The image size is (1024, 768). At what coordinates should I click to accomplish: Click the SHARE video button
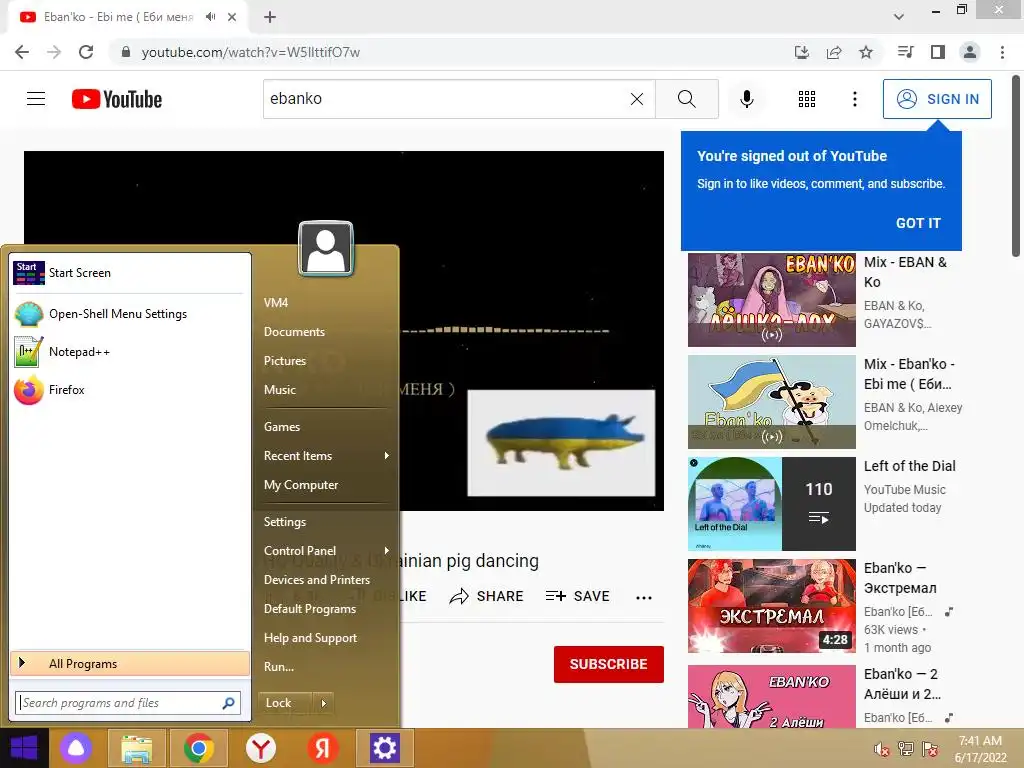pyautogui.click(x=487, y=596)
